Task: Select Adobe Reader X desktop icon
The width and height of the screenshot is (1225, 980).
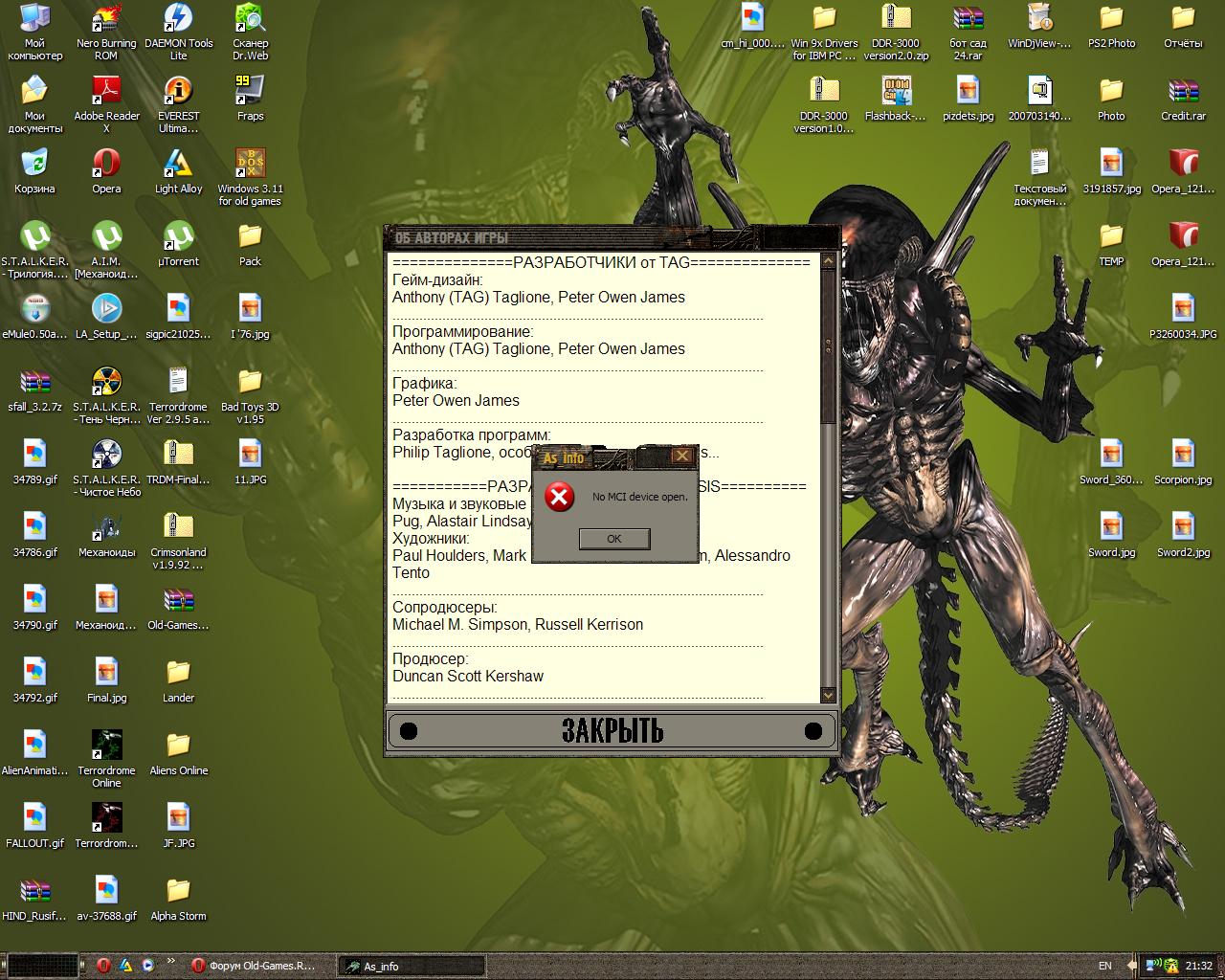Action: pyautogui.click(x=106, y=104)
